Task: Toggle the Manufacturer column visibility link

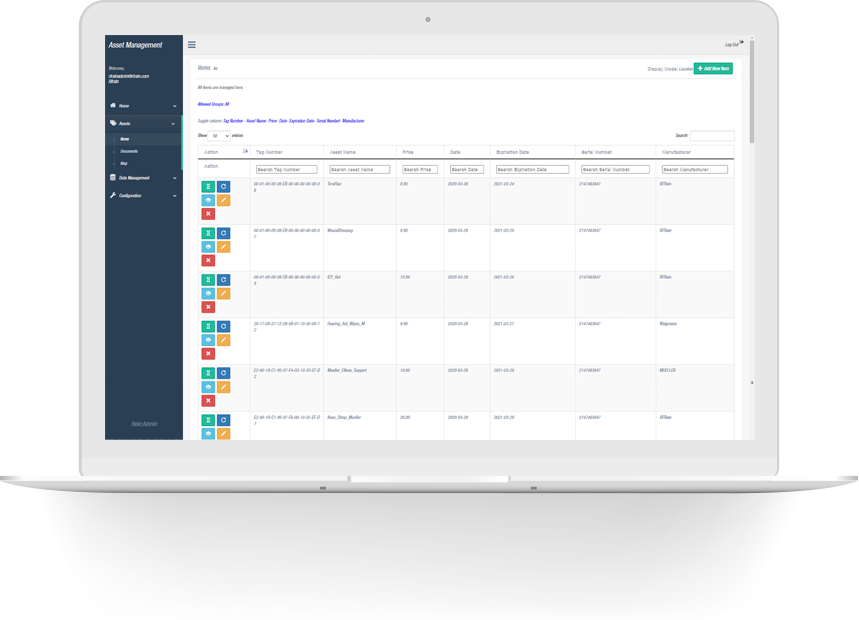Action: (x=353, y=121)
